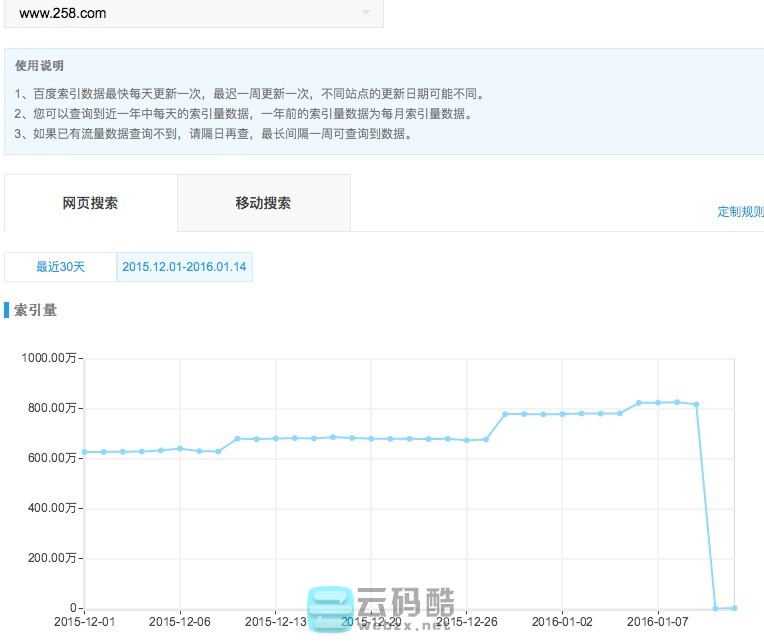Click the data point above 2016-01-07
This screenshot has height=644, width=764.
click(x=658, y=402)
